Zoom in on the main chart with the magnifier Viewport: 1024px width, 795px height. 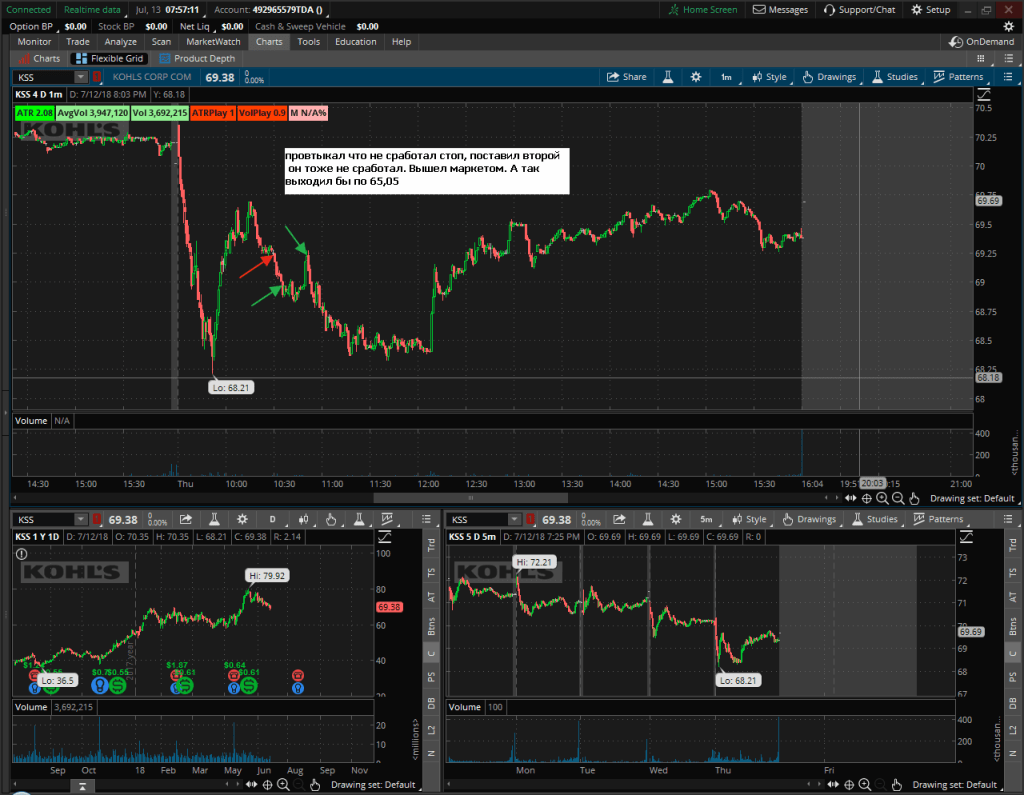coord(883,498)
